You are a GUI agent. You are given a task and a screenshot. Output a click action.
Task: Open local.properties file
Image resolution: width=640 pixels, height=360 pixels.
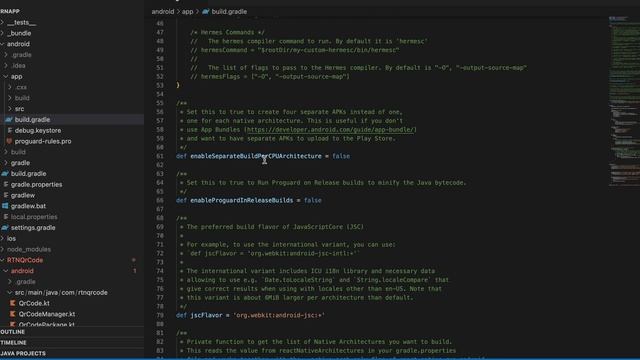pos(34,217)
